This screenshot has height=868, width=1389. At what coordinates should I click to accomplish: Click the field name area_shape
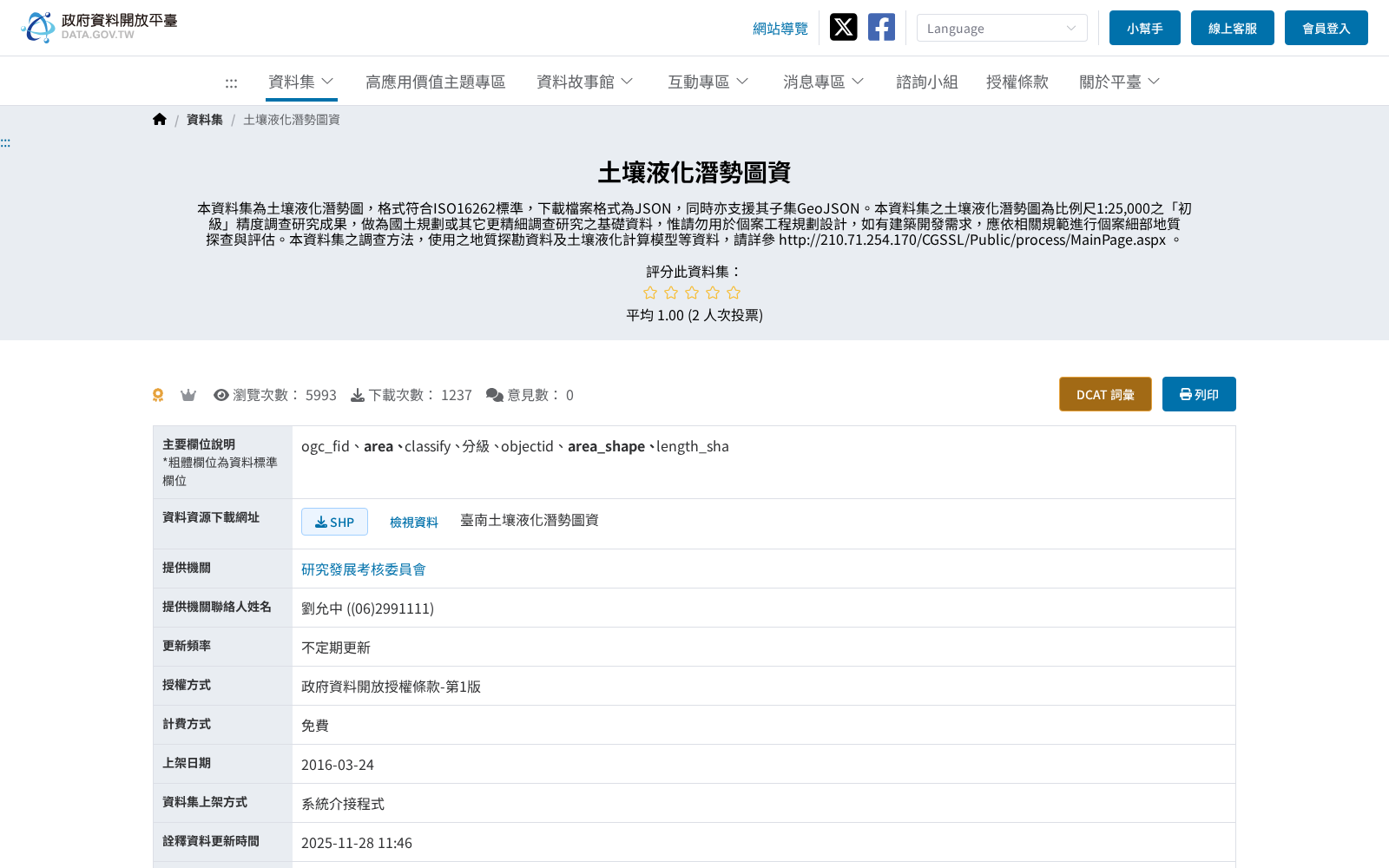tap(606, 446)
